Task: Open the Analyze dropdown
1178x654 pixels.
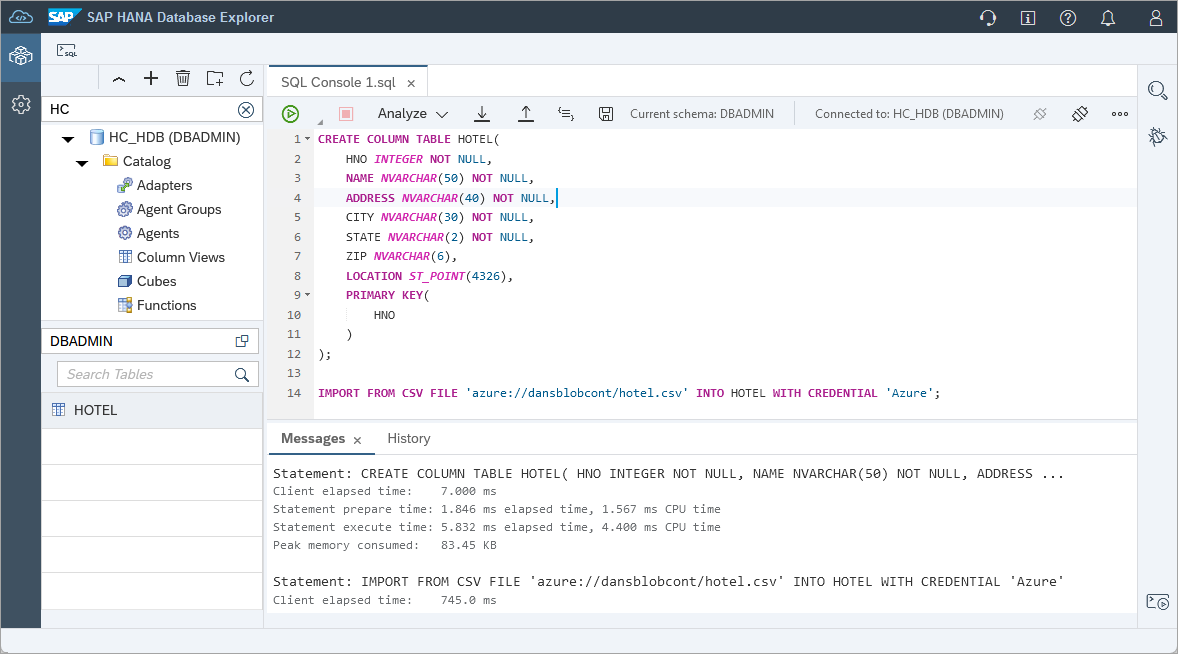Action: 412,113
